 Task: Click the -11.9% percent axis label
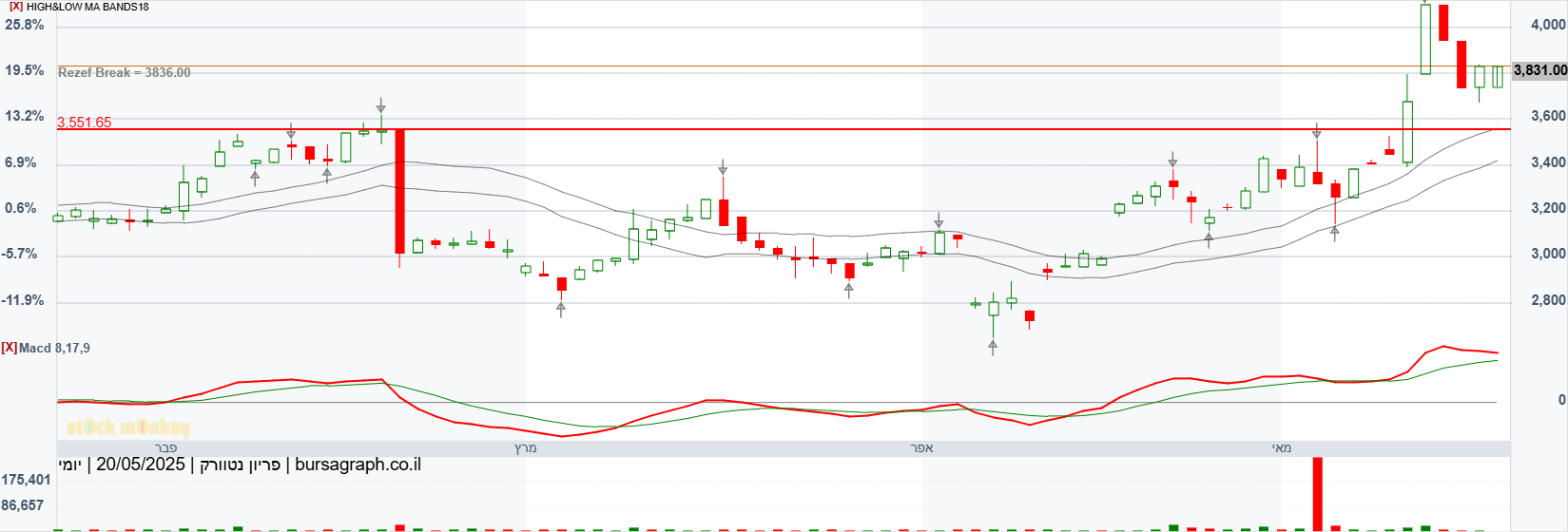pyautogui.click(x=23, y=300)
